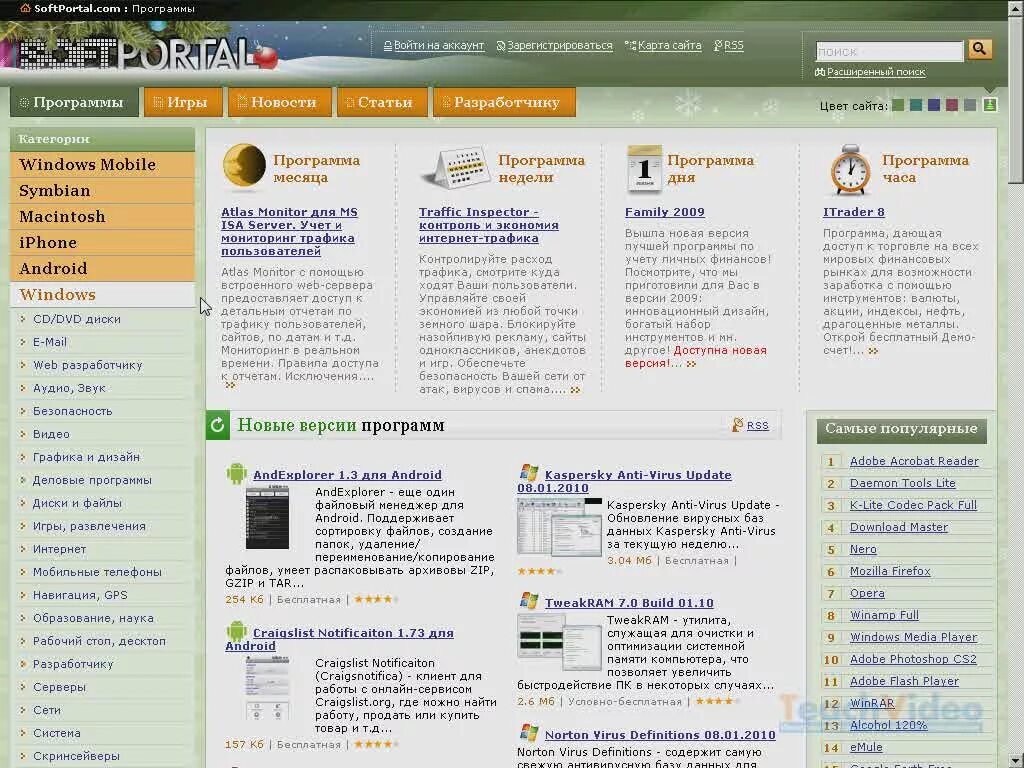1024x768 pixels.
Task: Open the Atlas Monitor для MS ISA Server link
Action: point(289,231)
